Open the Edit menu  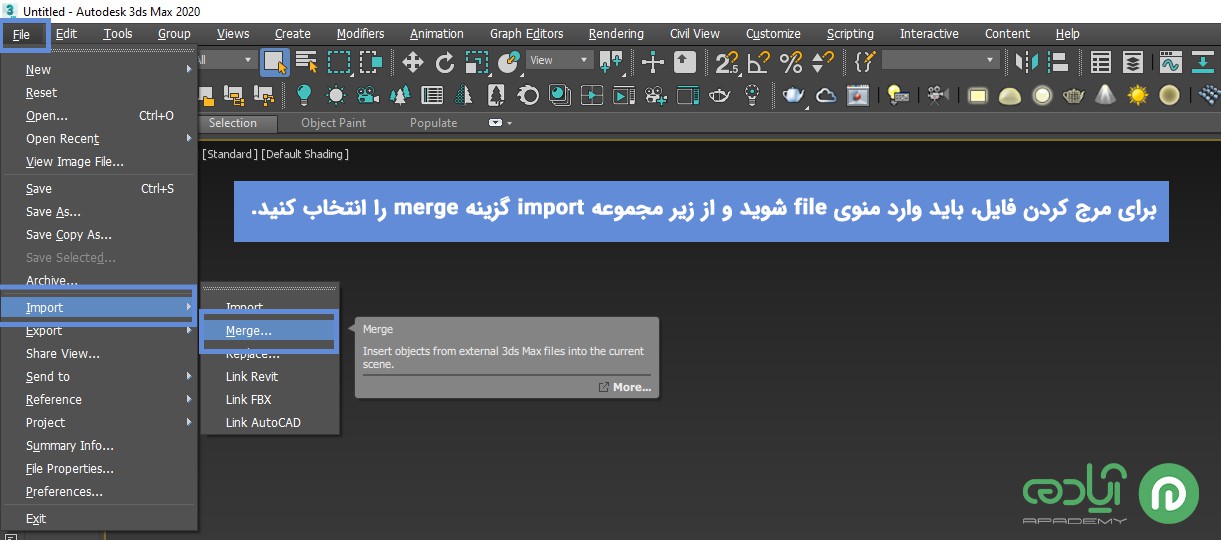[67, 33]
